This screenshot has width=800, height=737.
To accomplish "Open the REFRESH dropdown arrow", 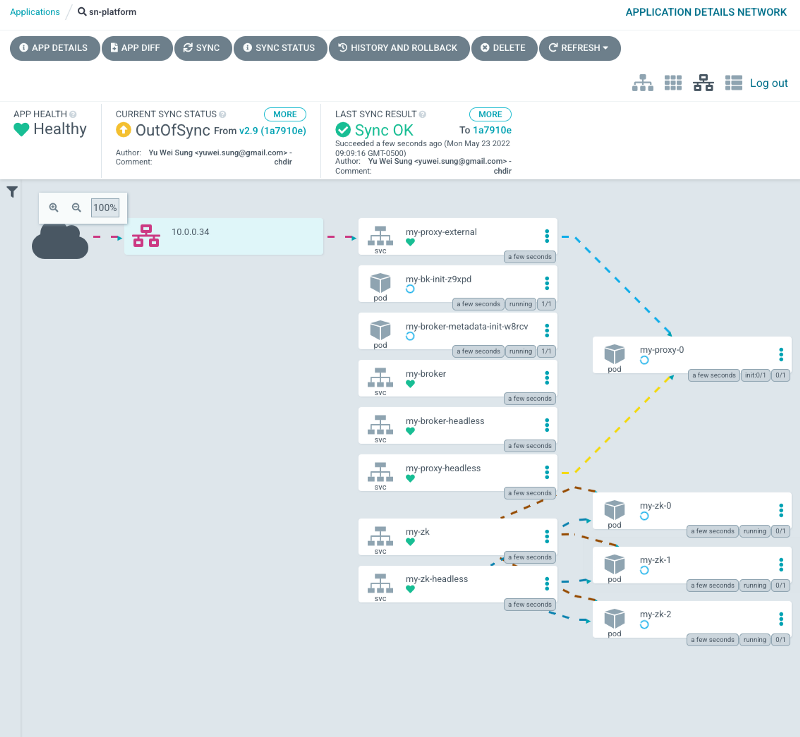I will (x=606, y=48).
